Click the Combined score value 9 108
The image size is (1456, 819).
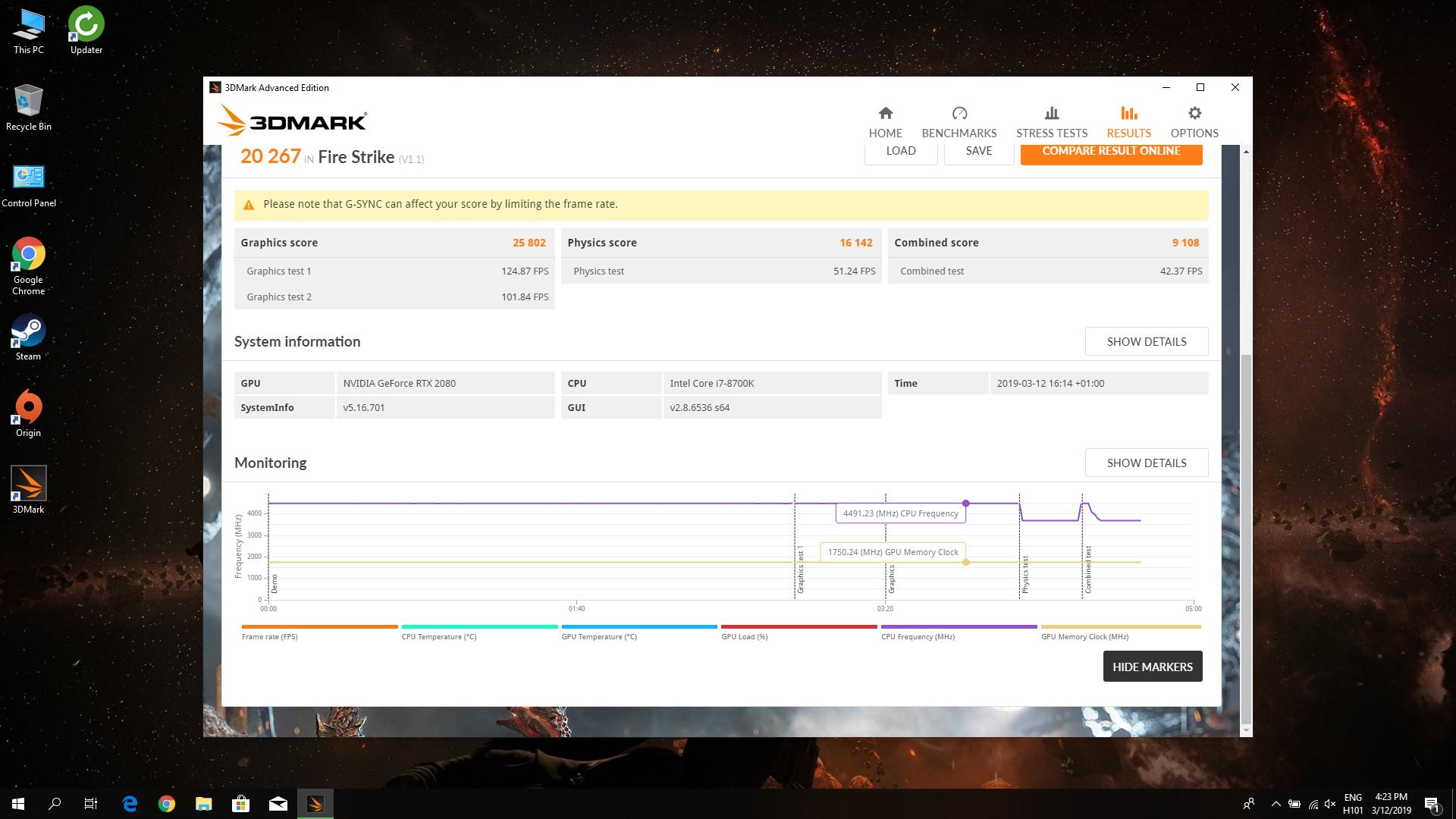pos(1185,243)
